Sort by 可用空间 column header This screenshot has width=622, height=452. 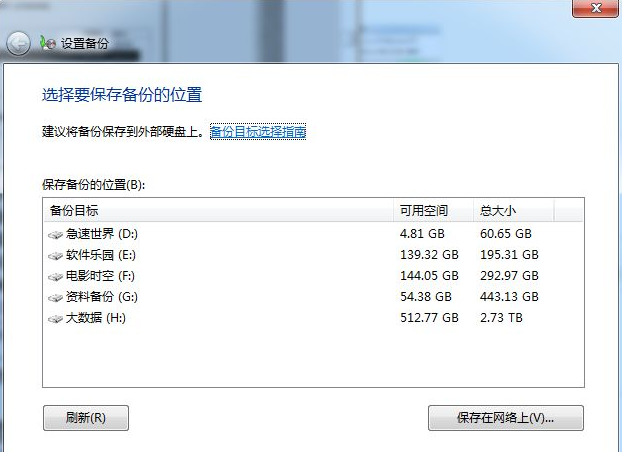[x=434, y=210]
